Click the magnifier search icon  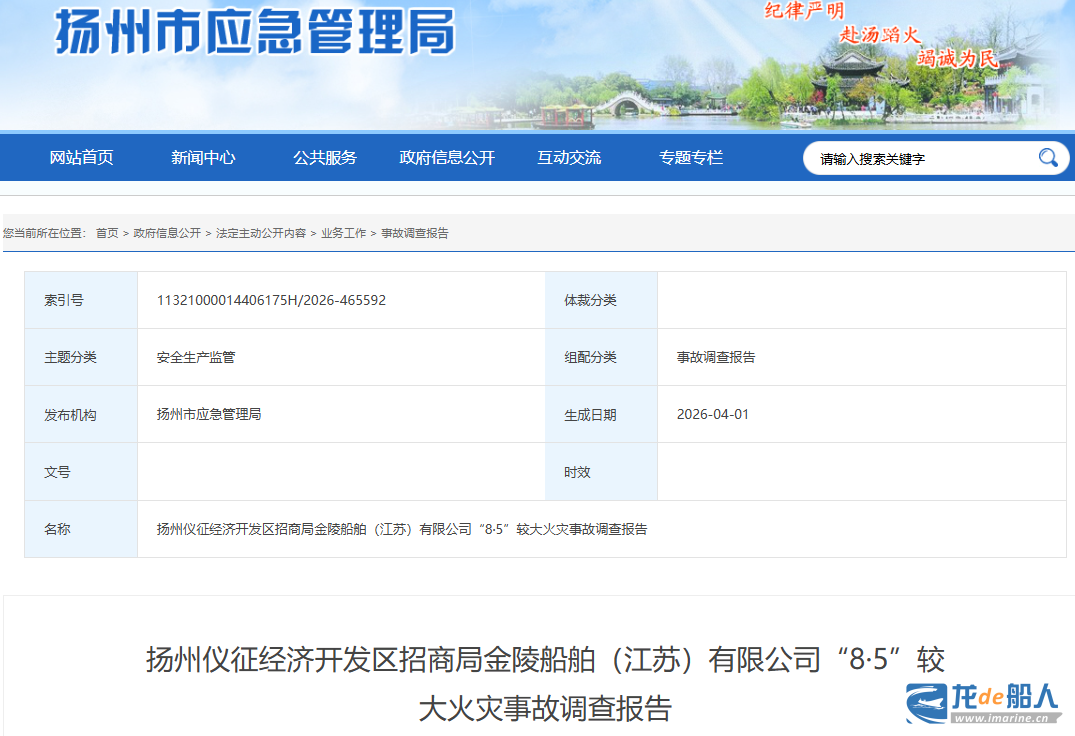1047,158
